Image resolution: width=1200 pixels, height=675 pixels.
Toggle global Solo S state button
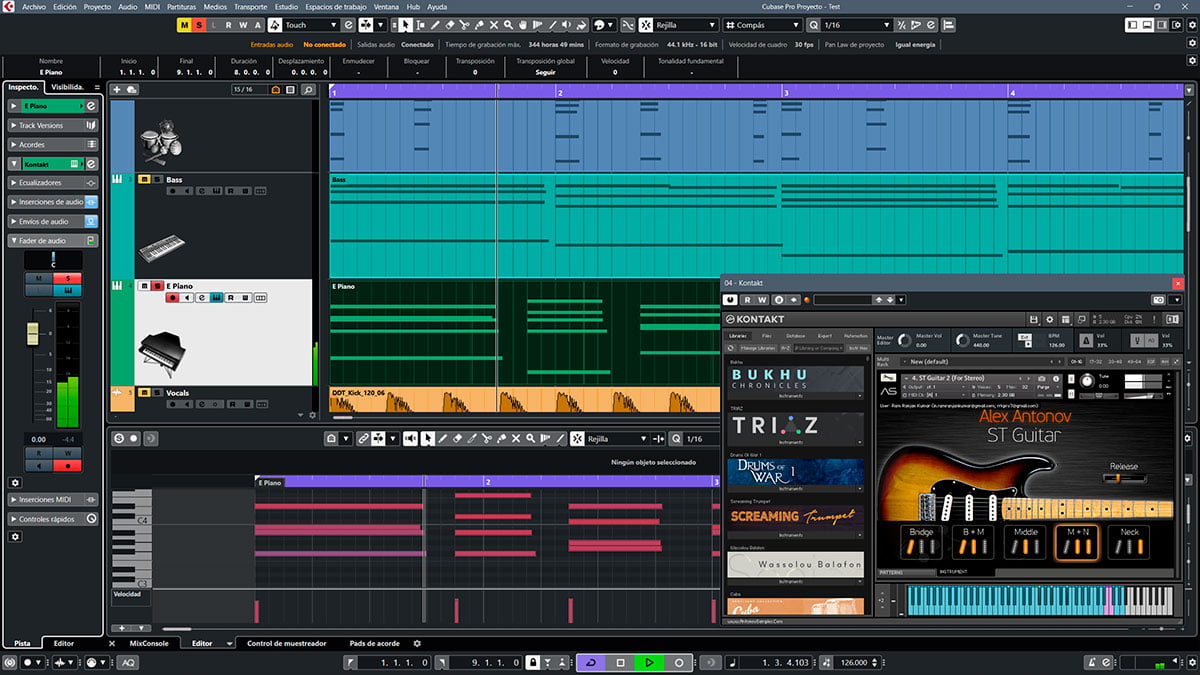click(199, 25)
